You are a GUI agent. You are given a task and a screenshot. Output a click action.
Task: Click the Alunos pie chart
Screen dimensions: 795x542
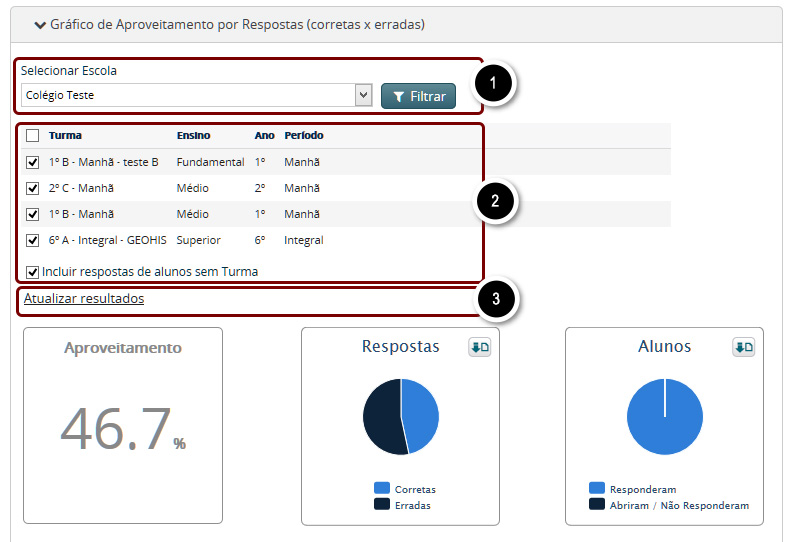pos(664,417)
